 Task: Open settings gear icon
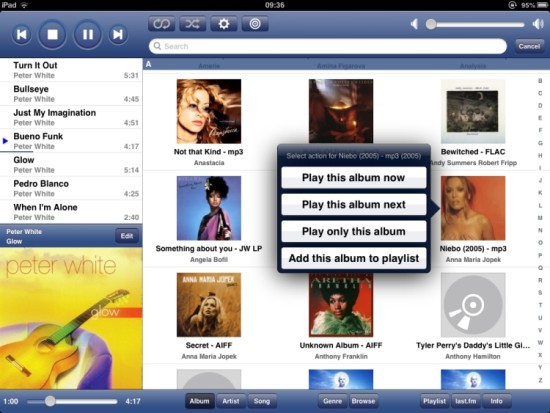[x=224, y=24]
